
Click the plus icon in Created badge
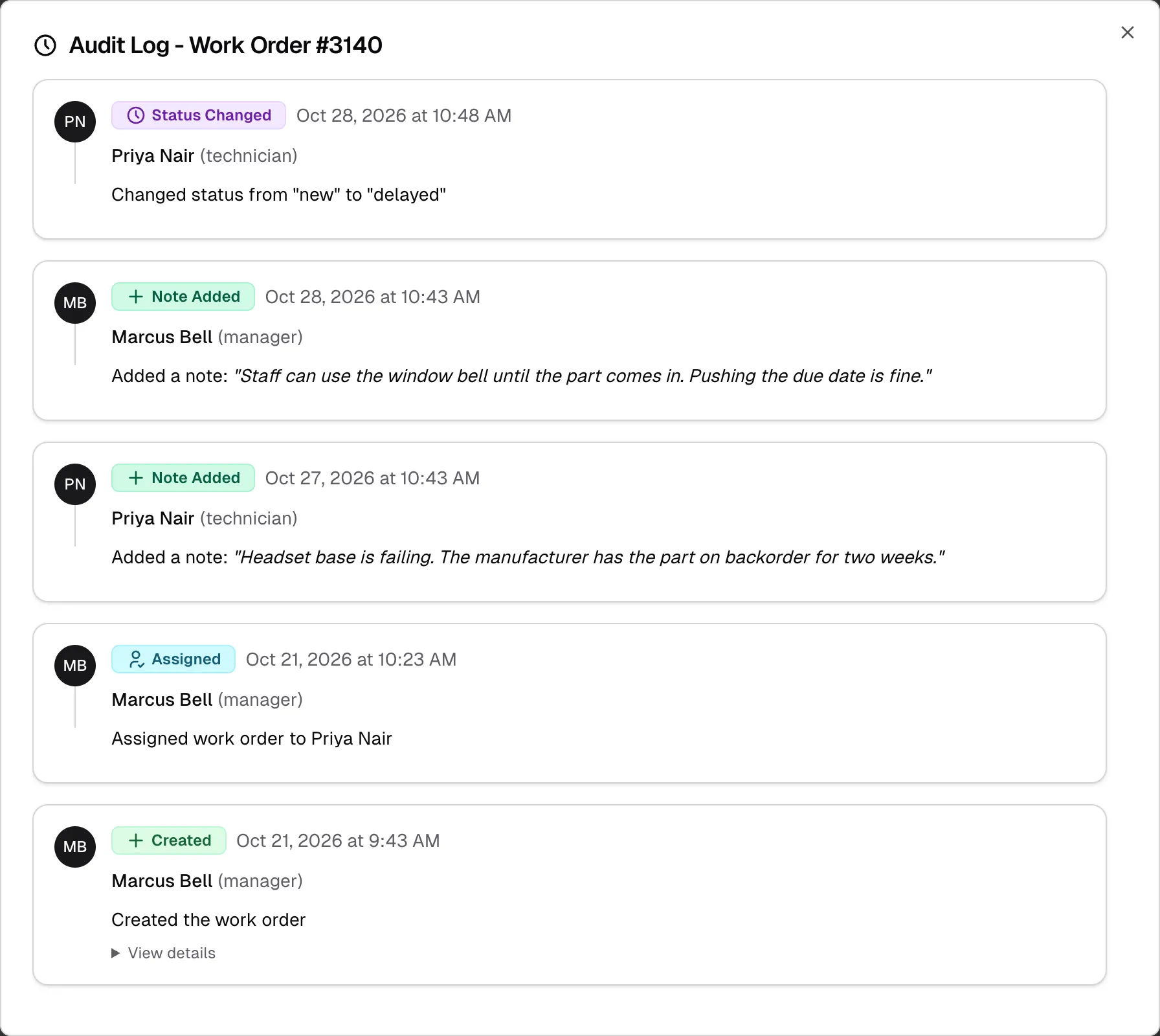point(136,840)
